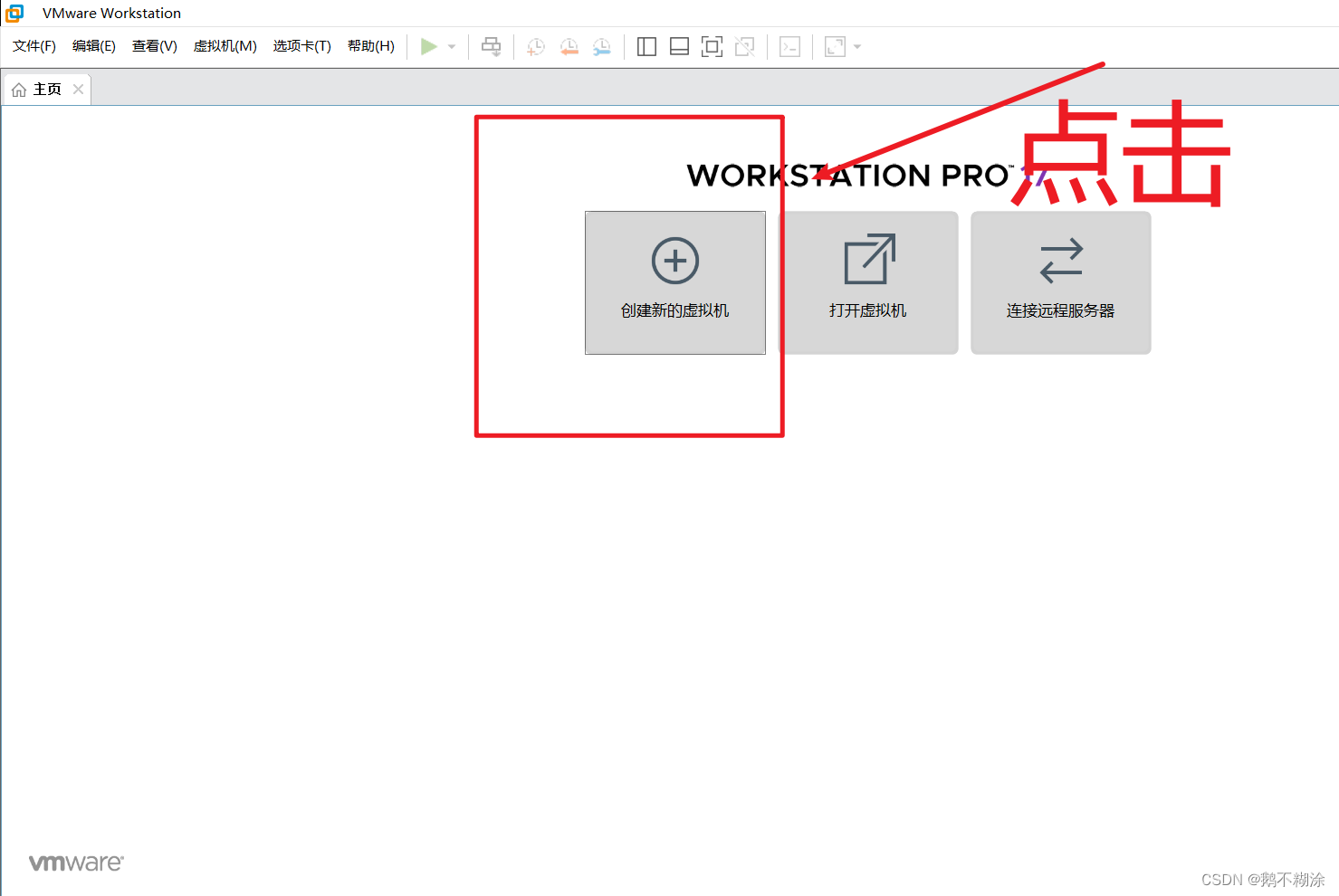
Task: Click the Send Ctrl+Alt+Del toolbar icon
Action: pyautogui.click(x=492, y=46)
